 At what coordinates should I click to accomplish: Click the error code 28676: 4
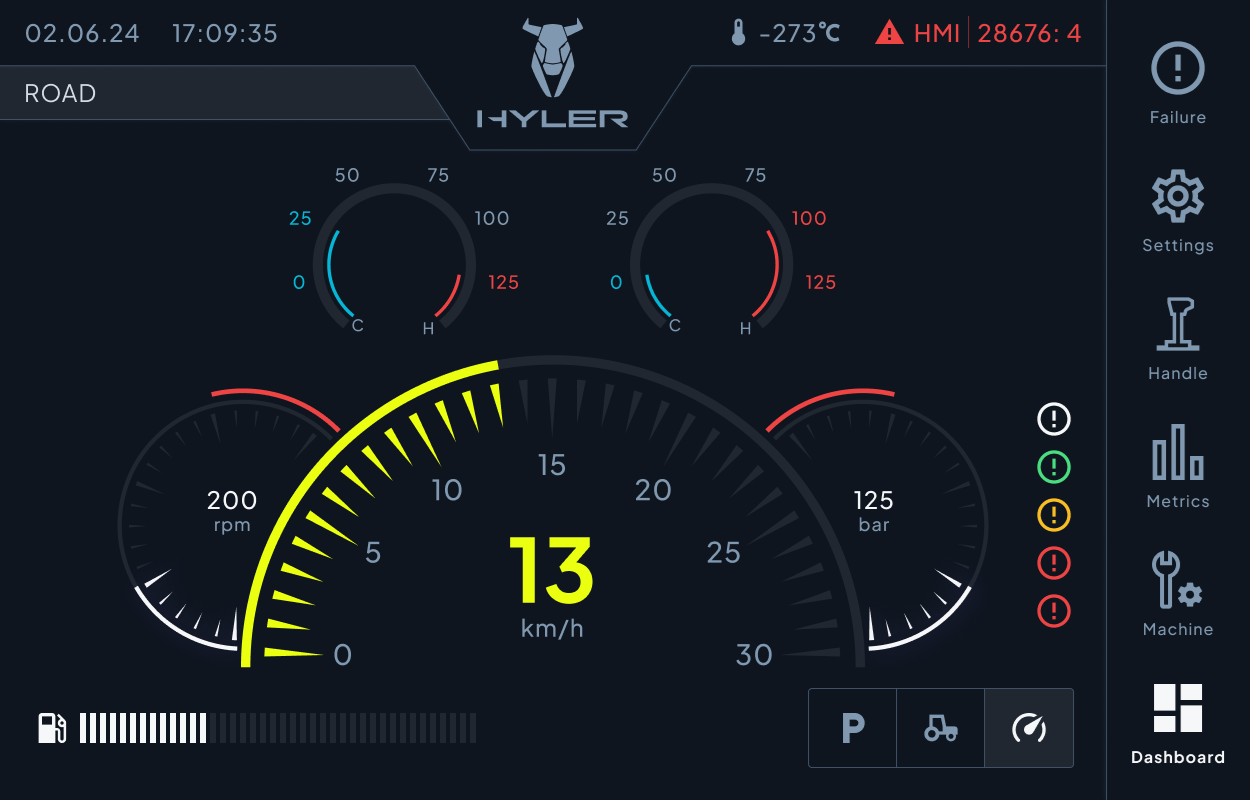click(1029, 33)
